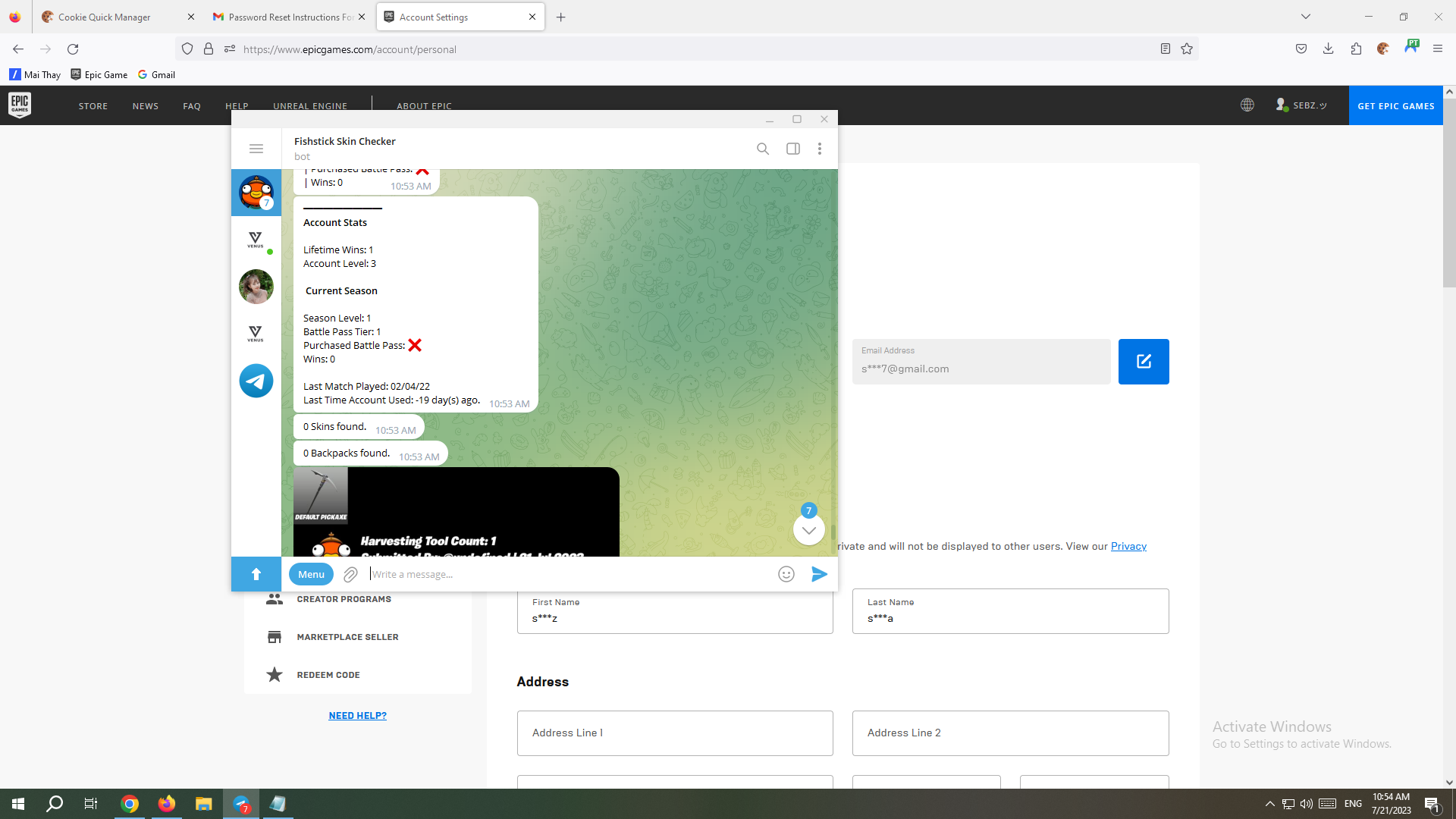Reload the current page
1456x819 pixels.
tap(73, 49)
